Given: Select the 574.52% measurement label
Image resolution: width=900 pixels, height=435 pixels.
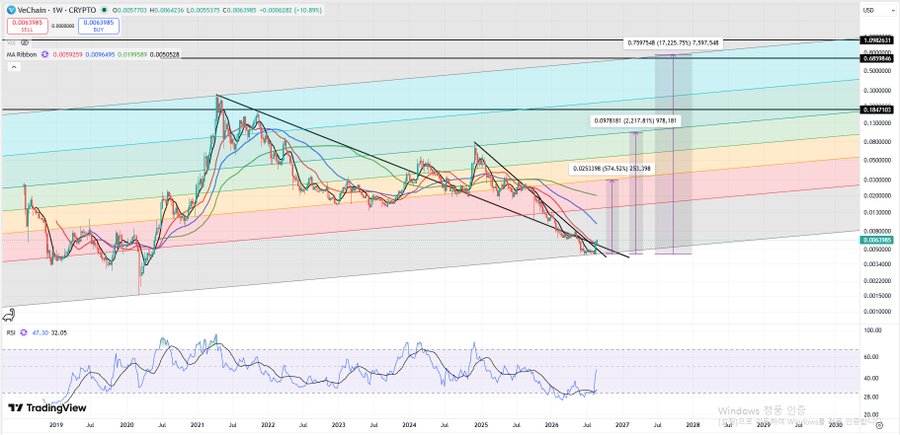Looking at the screenshot, I should click(x=614, y=169).
